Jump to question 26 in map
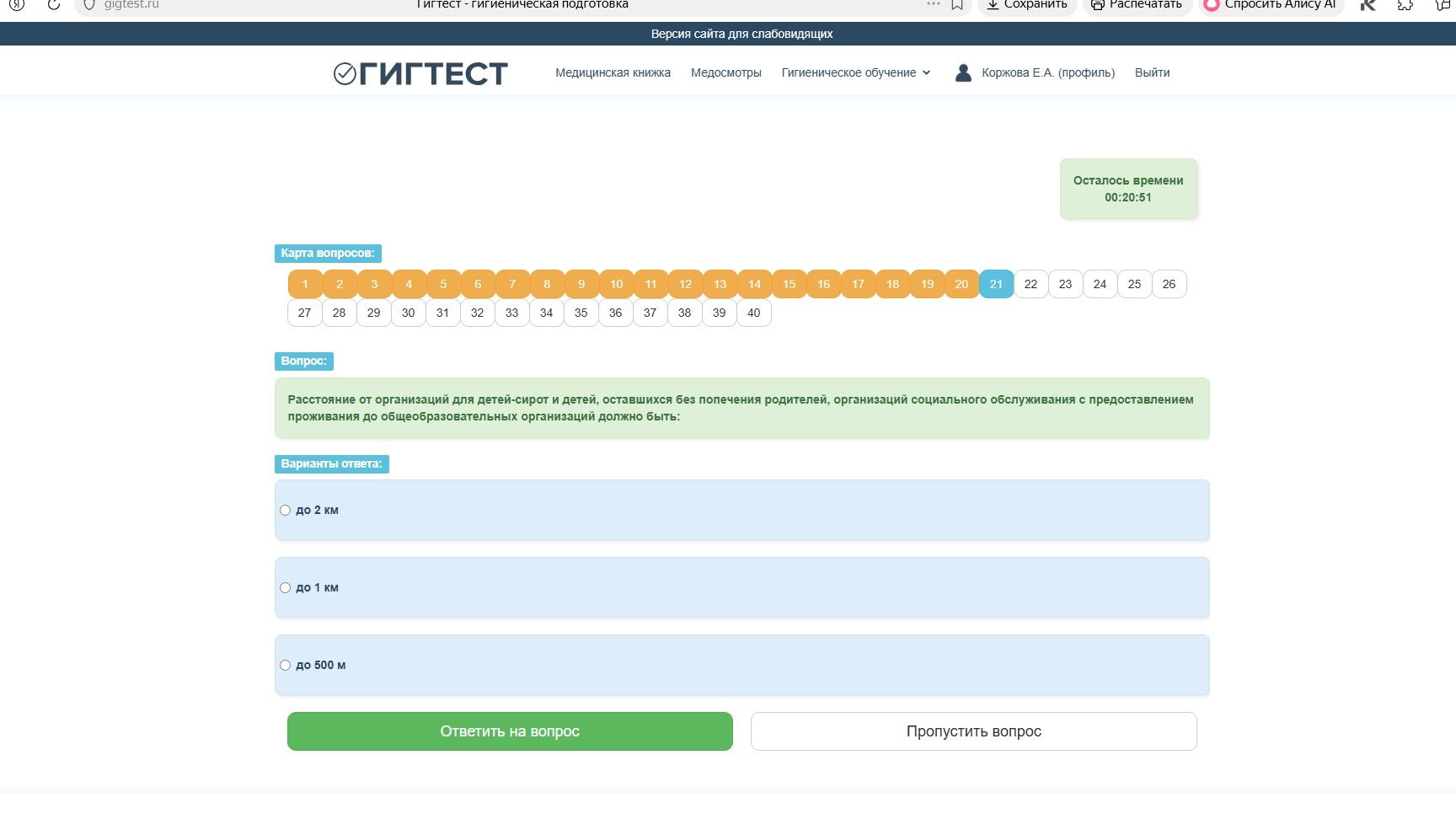The image size is (1456, 819). [1169, 284]
